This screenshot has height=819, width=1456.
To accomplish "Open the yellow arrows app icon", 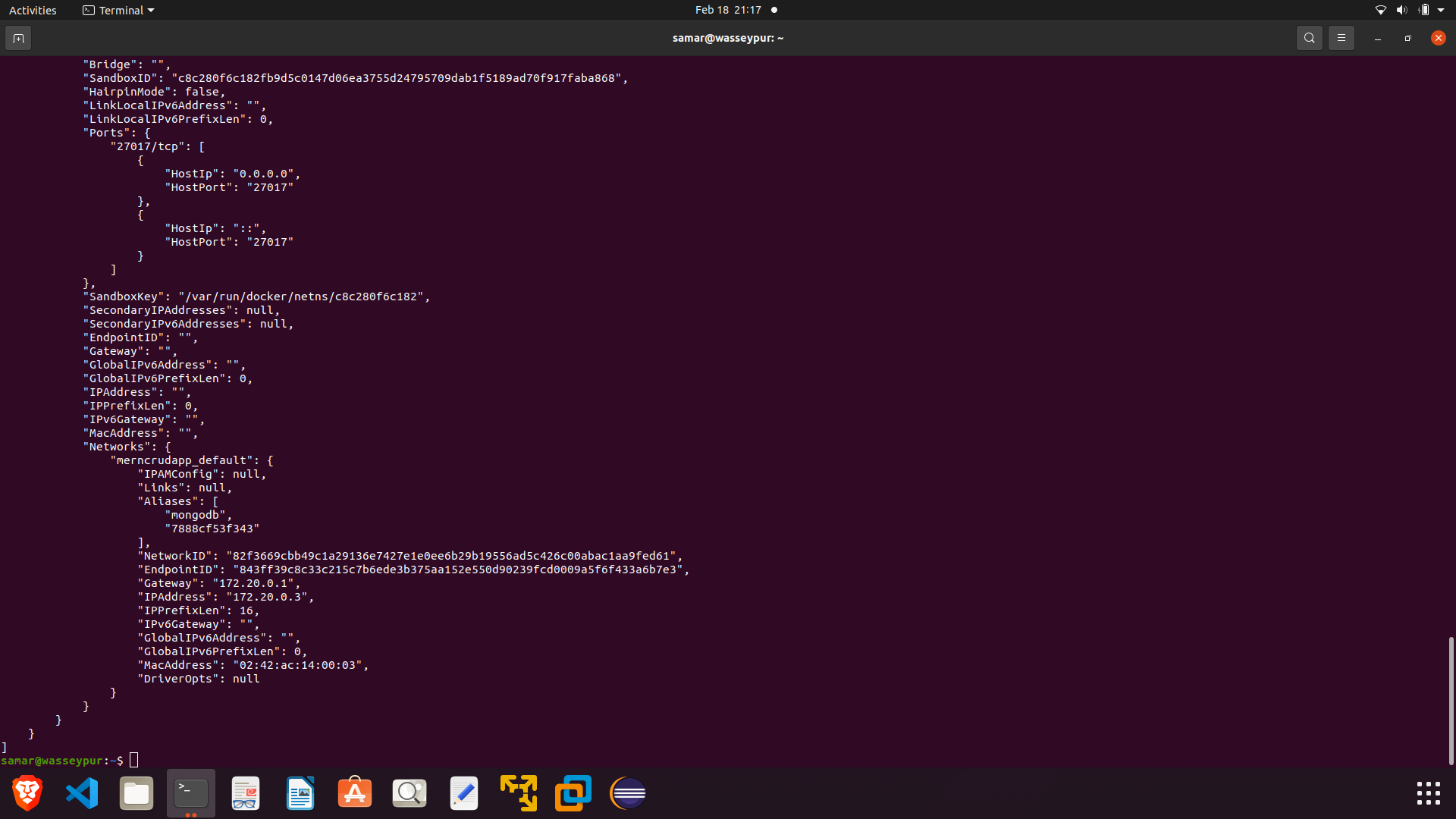I will [x=519, y=793].
